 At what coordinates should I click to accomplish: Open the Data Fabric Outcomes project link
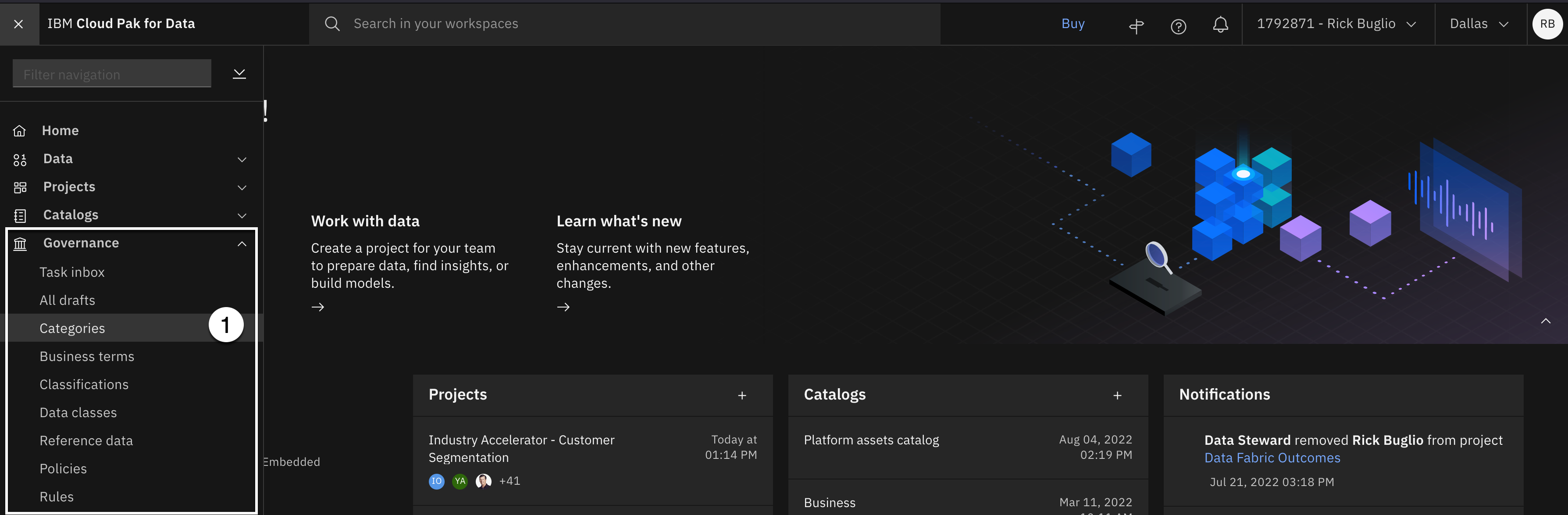point(1272,458)
